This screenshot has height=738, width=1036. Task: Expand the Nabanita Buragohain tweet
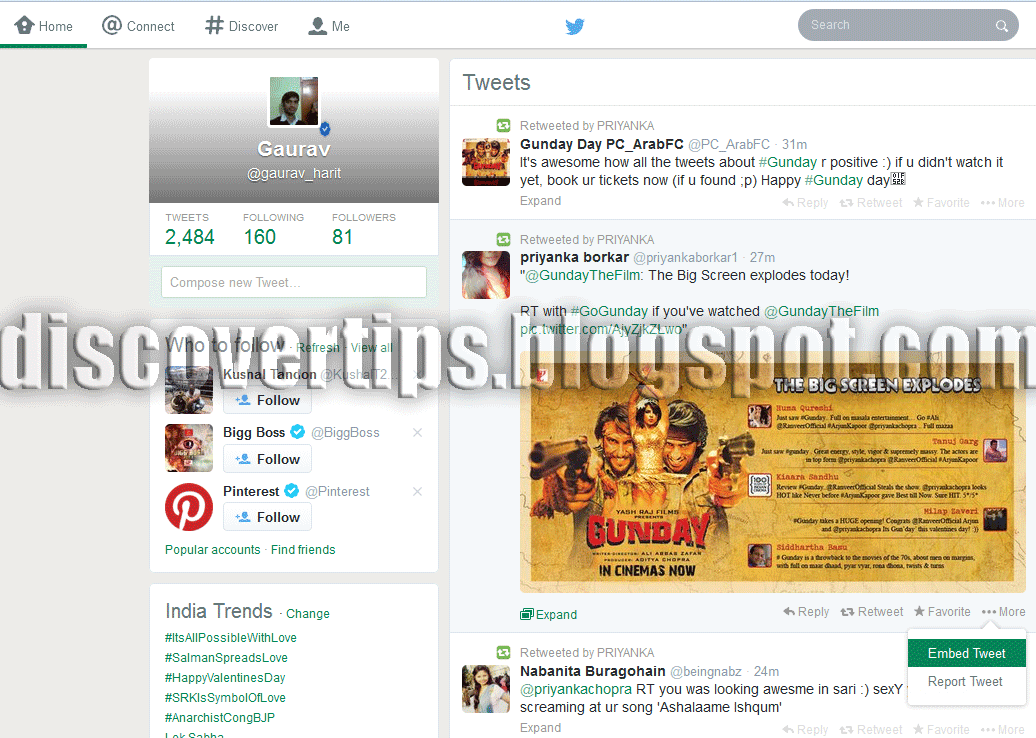540,727
